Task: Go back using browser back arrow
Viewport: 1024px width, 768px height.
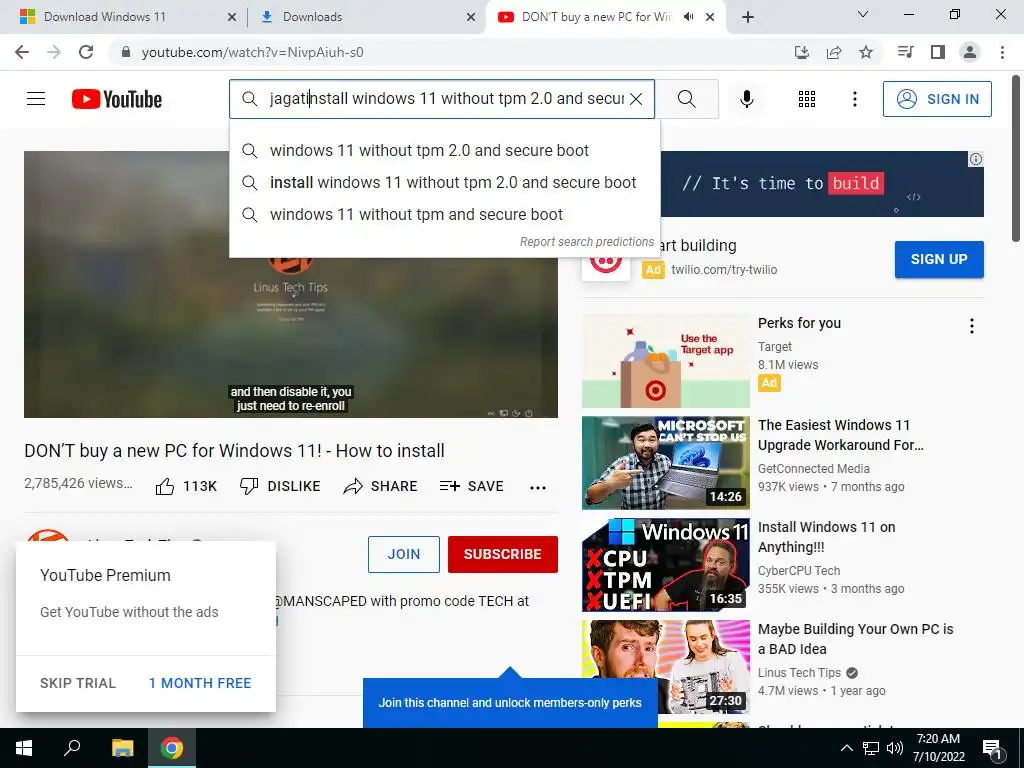Action: click(x=22, y=52)
